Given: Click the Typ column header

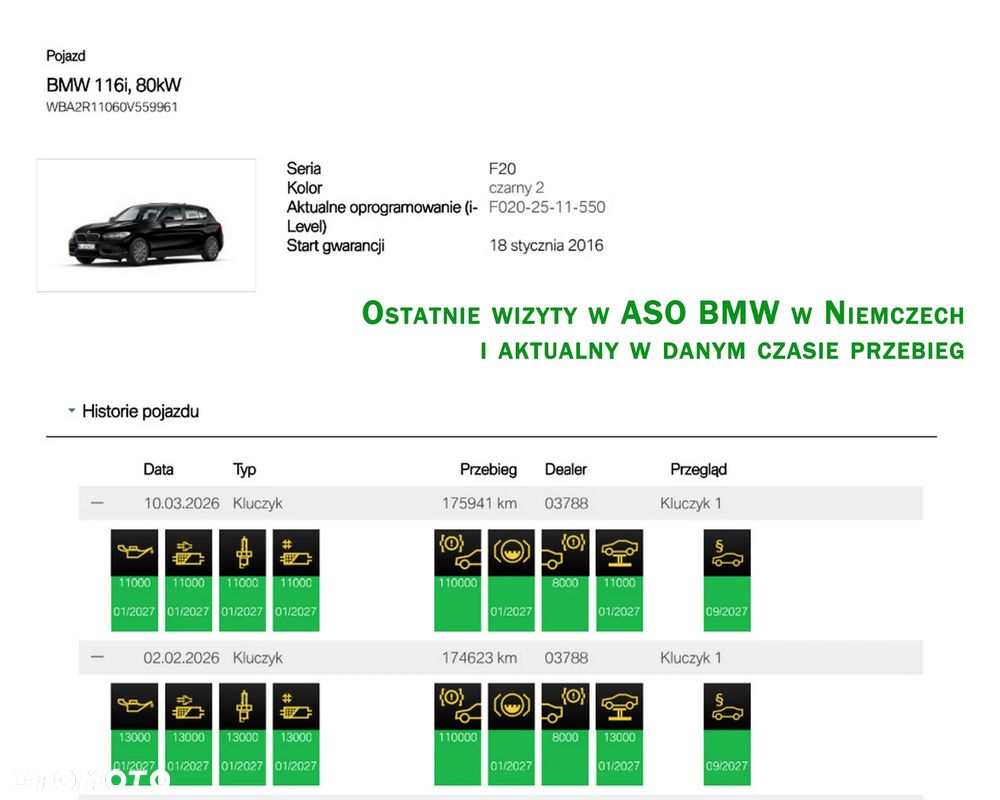Looking at the screenshot, I should 245,470.
